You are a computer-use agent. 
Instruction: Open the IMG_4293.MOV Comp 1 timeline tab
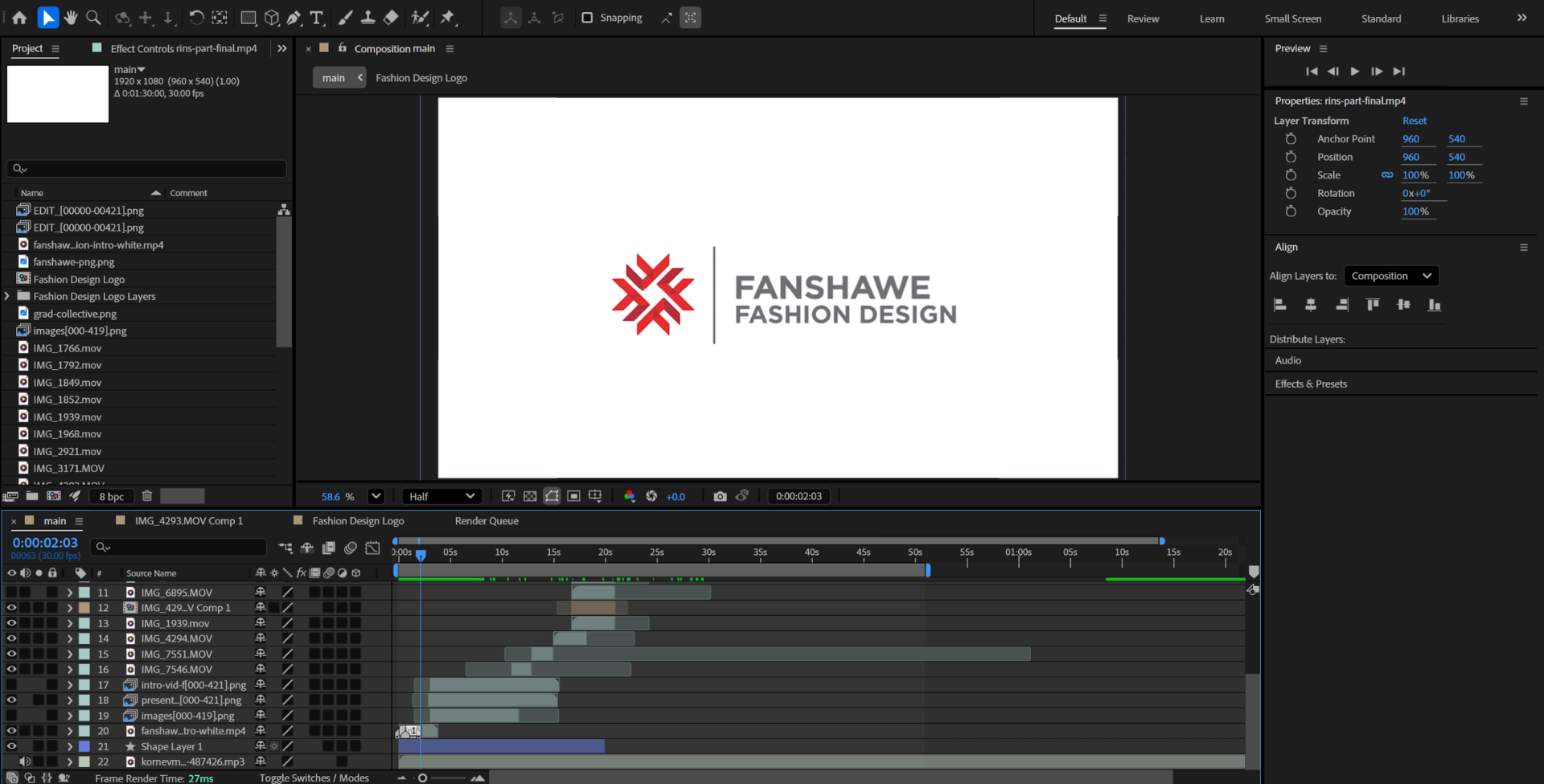189,521
